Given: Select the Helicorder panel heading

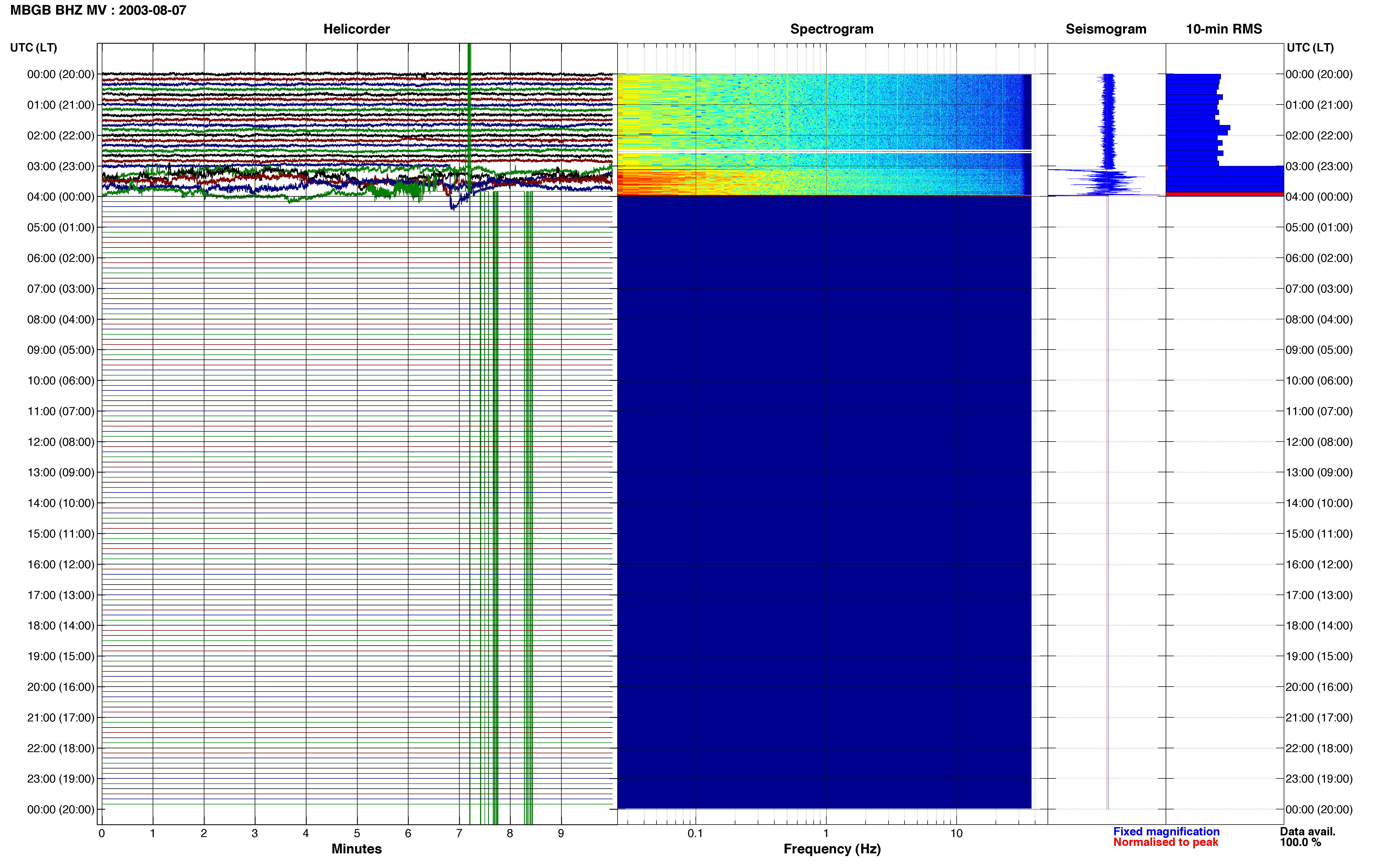Looking at the screenshot, I should click(x=356, y=29).
